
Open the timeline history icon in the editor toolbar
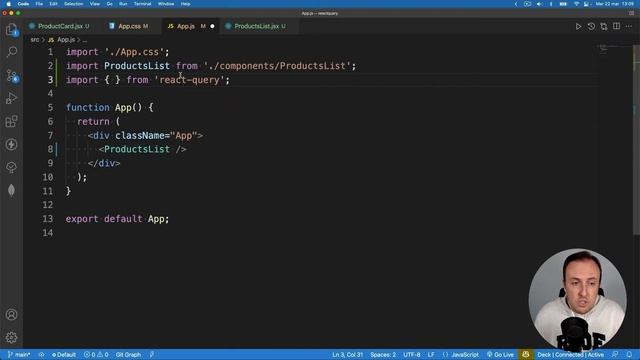point(591,27)
